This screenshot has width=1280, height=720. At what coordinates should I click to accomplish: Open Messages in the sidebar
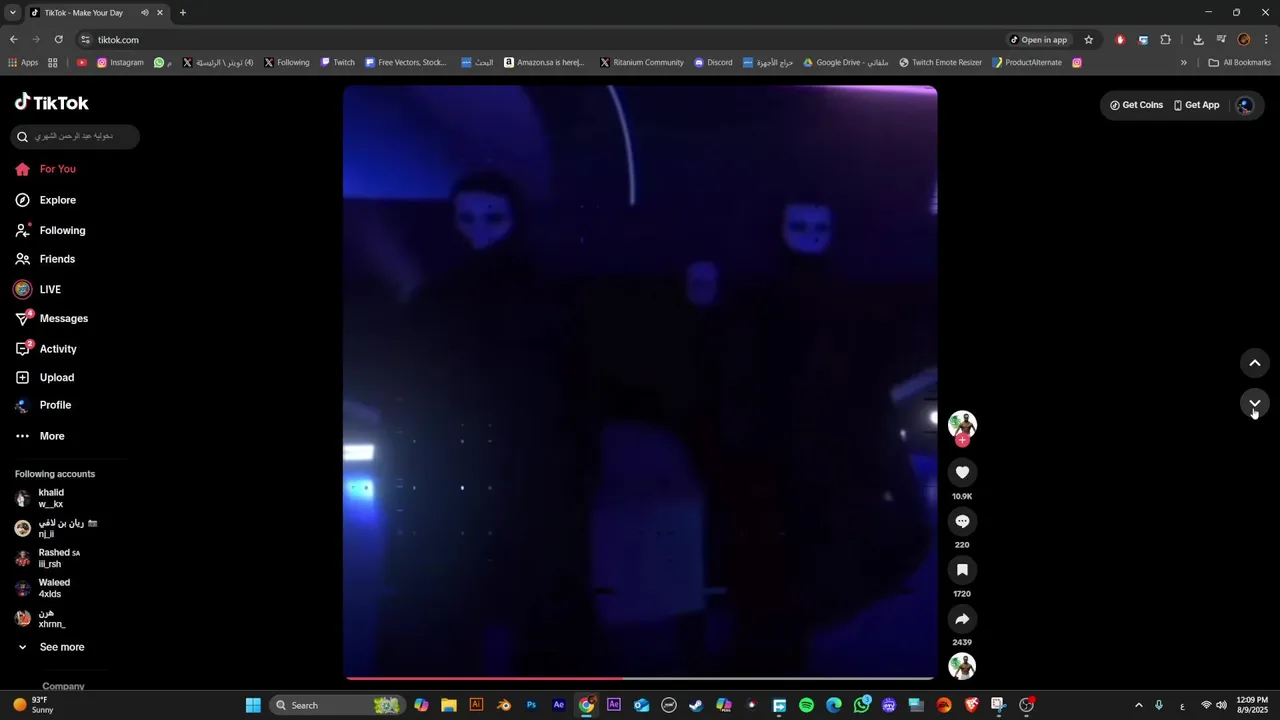coord(52,318)
